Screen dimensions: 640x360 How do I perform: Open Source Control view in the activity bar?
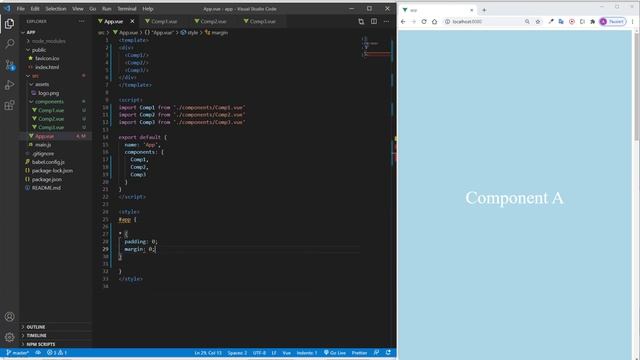click(9, 64)
